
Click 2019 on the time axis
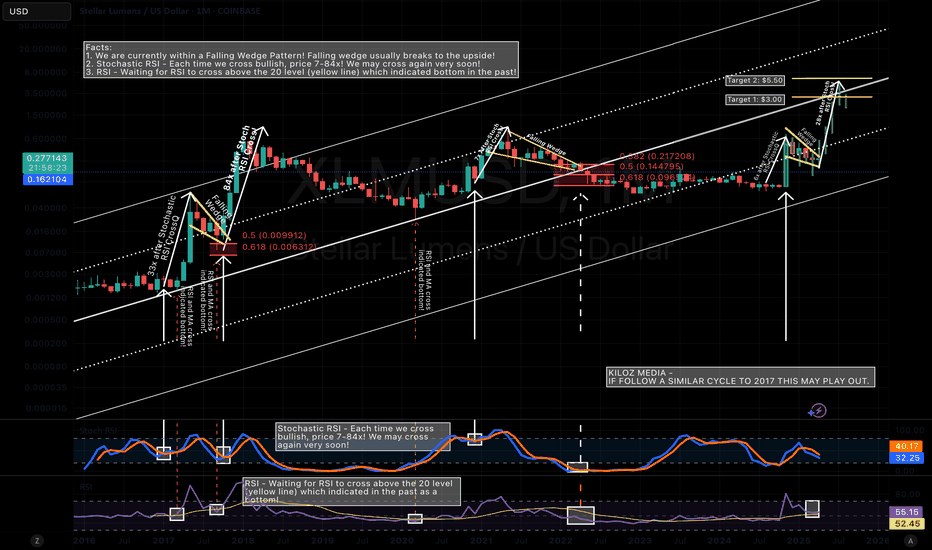(x=322, y=540)
